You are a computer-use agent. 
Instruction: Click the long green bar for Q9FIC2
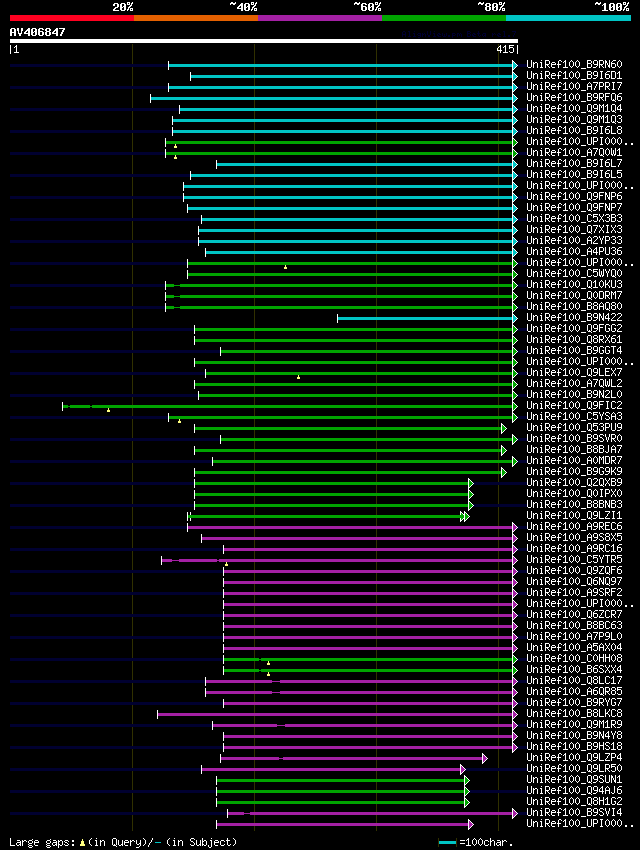click(290, 406)
